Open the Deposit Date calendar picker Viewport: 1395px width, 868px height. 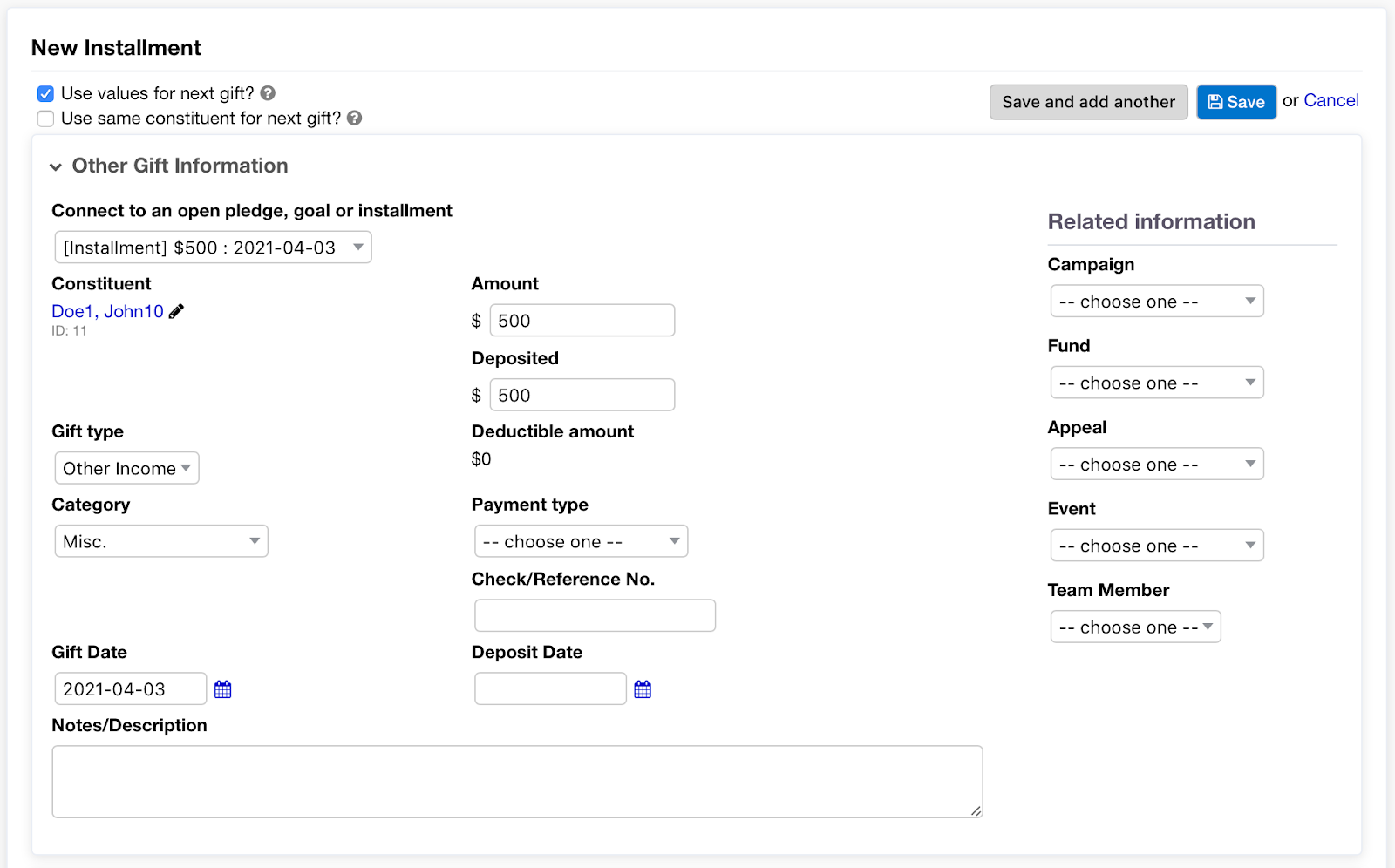click(x=643, y=689)
